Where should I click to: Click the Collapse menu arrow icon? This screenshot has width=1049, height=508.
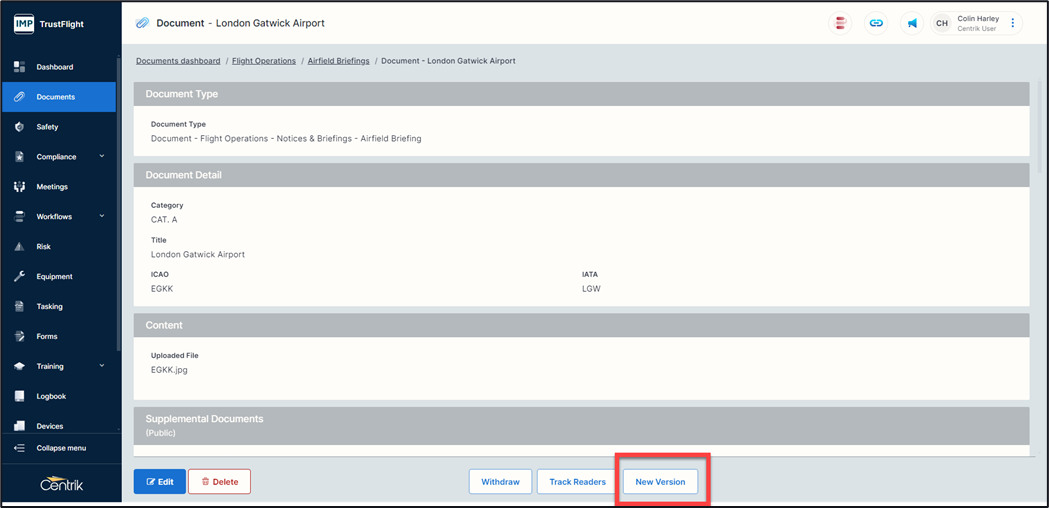pyautogui.click(x=19, y=448)
